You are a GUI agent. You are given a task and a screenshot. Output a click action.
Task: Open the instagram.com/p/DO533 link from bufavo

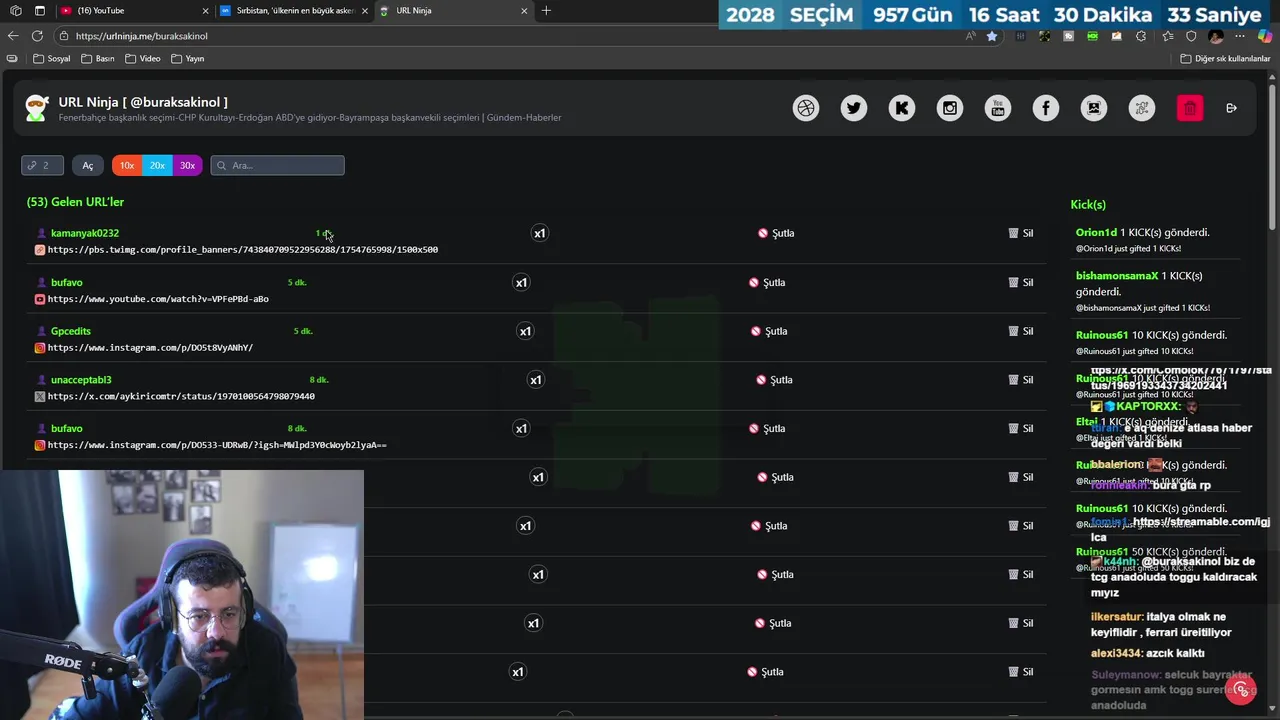(x=217, y=445)
